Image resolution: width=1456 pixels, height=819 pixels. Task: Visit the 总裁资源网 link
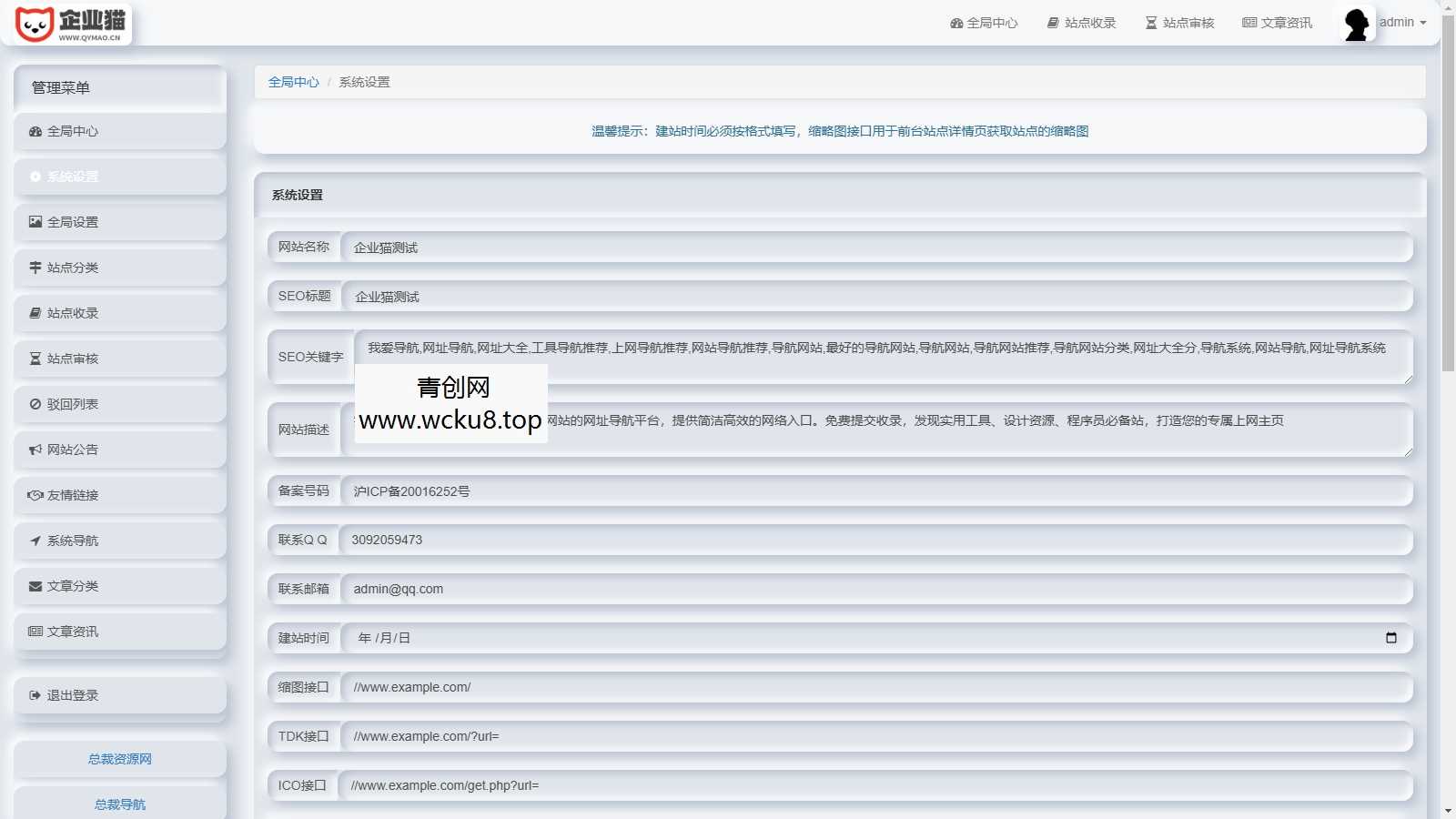coord(119,759)
